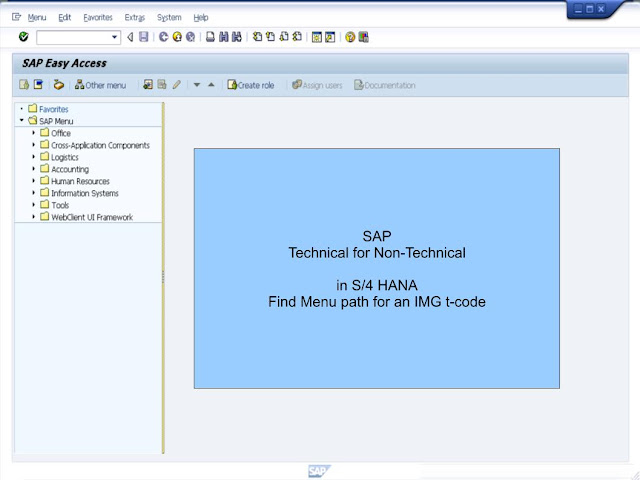The image size is (640, 480).
Task: Click the Change Favorites pencil icon
Action: [x=176, y=84]
